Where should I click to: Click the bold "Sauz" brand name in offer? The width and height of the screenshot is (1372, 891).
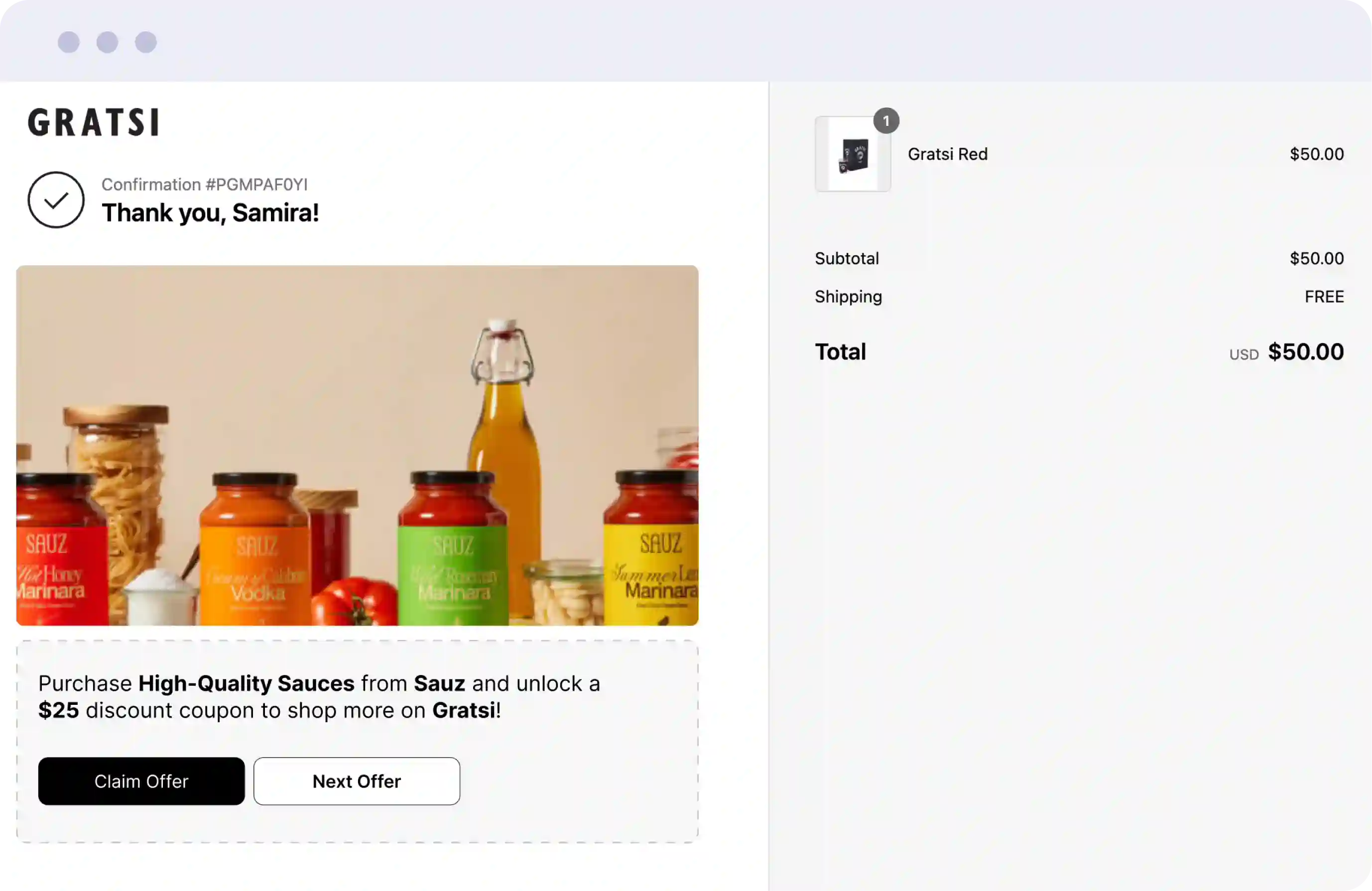[439, 683]
